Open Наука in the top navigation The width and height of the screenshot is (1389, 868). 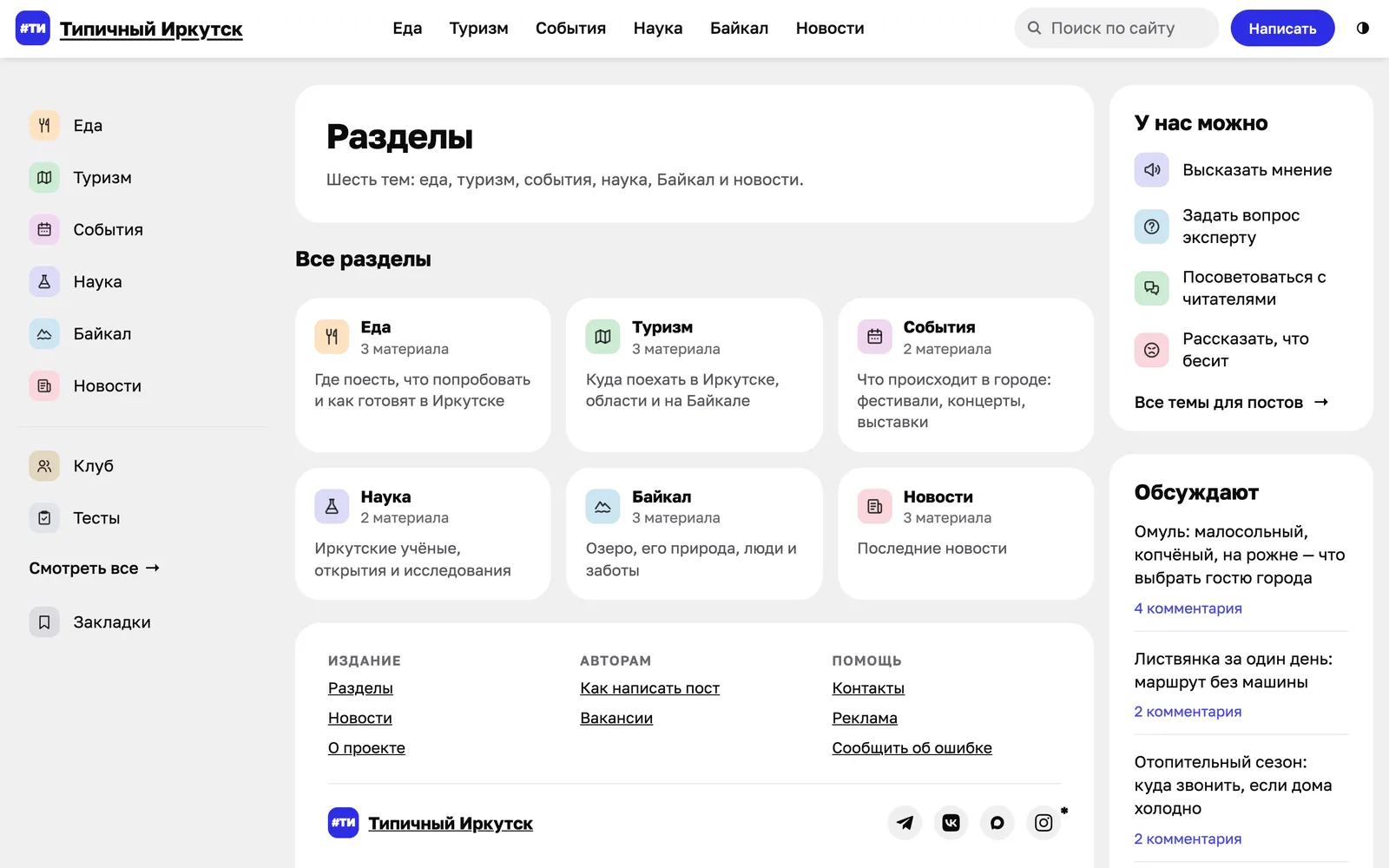[x=658, y=28]
